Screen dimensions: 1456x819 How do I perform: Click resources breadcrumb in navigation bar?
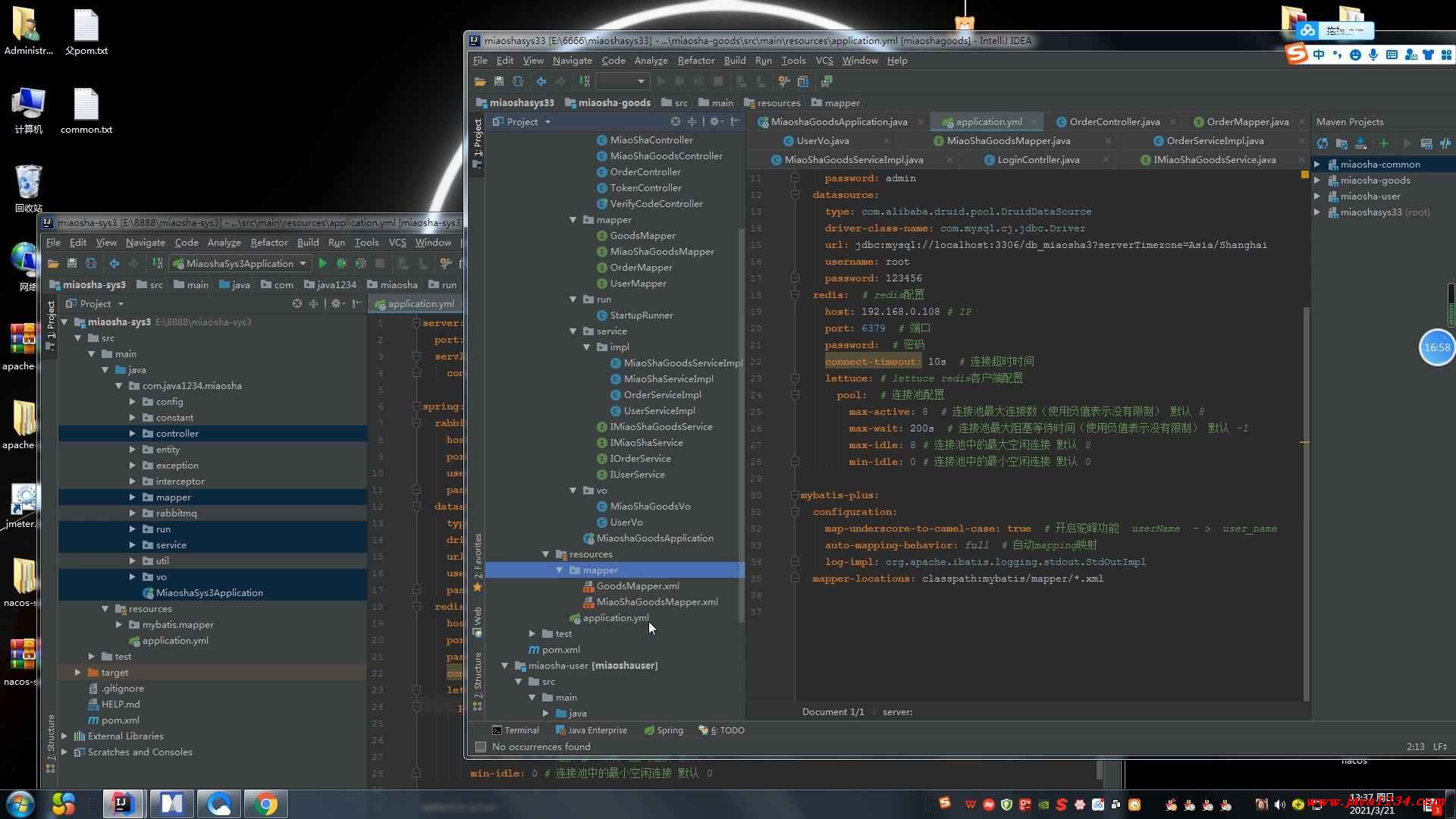(x=772, y=103)
